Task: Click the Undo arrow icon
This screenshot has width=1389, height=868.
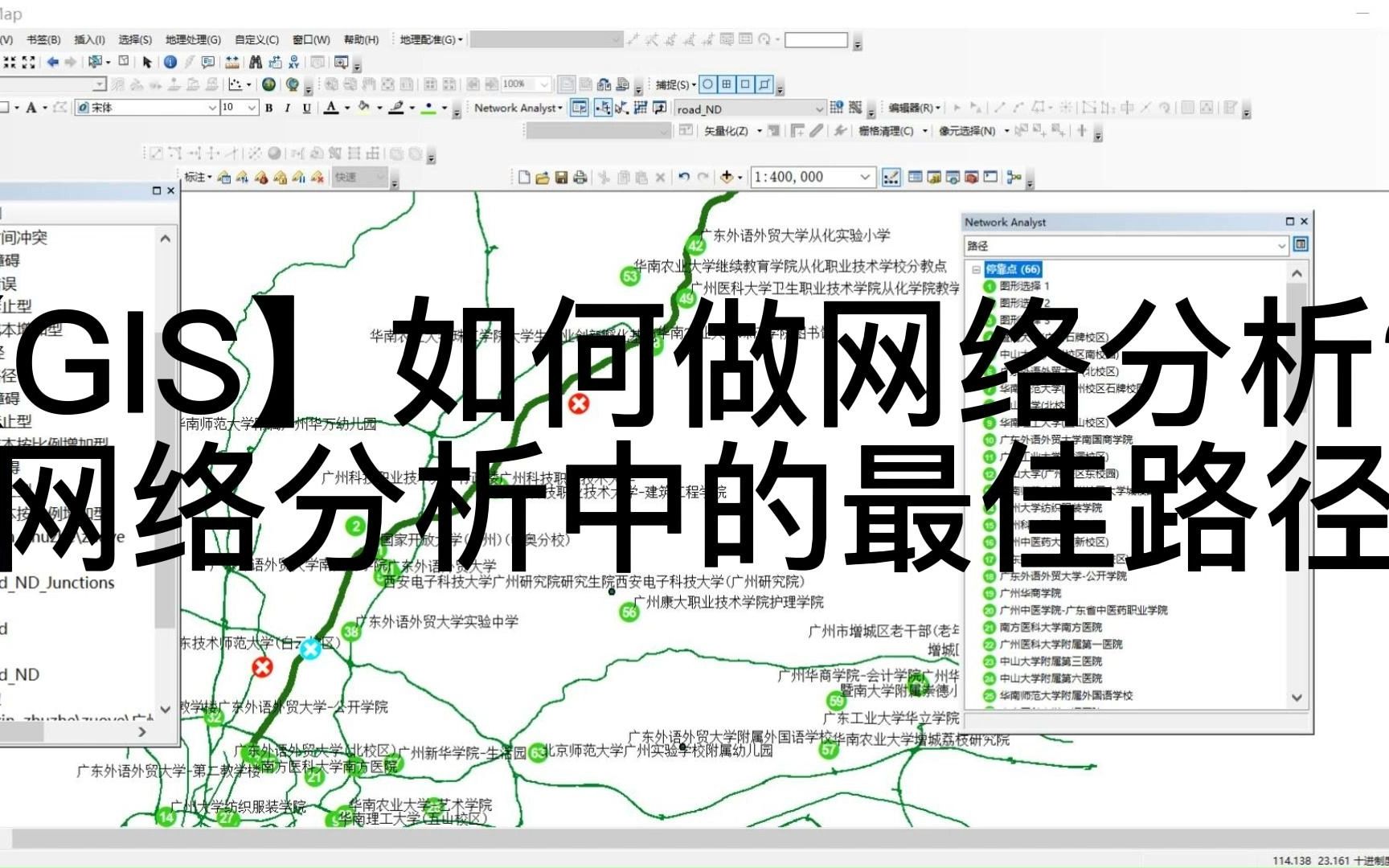Action: tap(686, 177)
